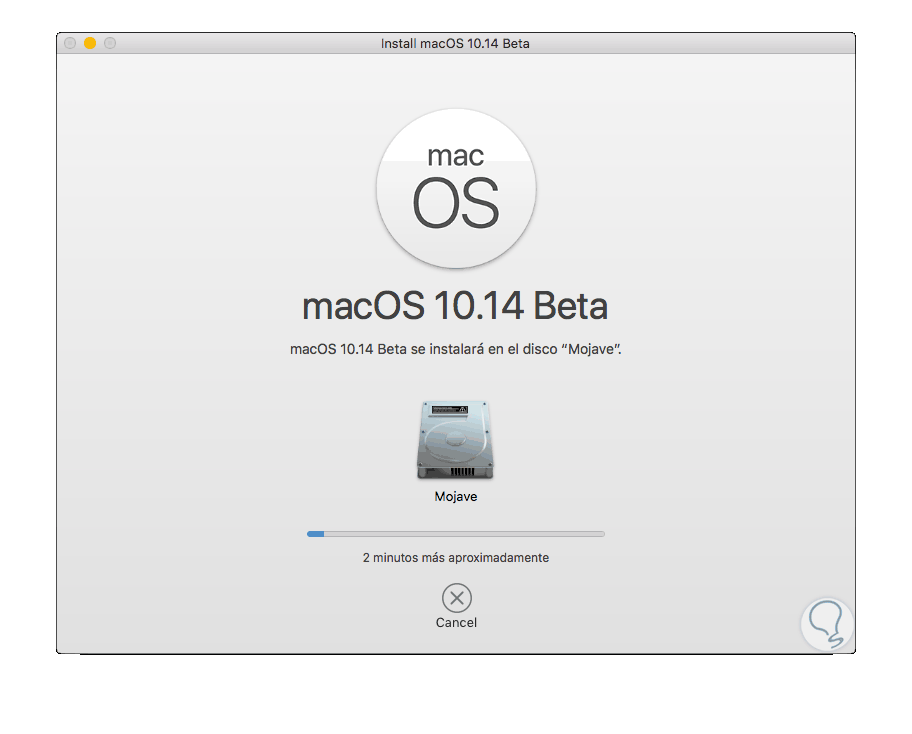Click the macOS logo circle

(x=456, y=188)
